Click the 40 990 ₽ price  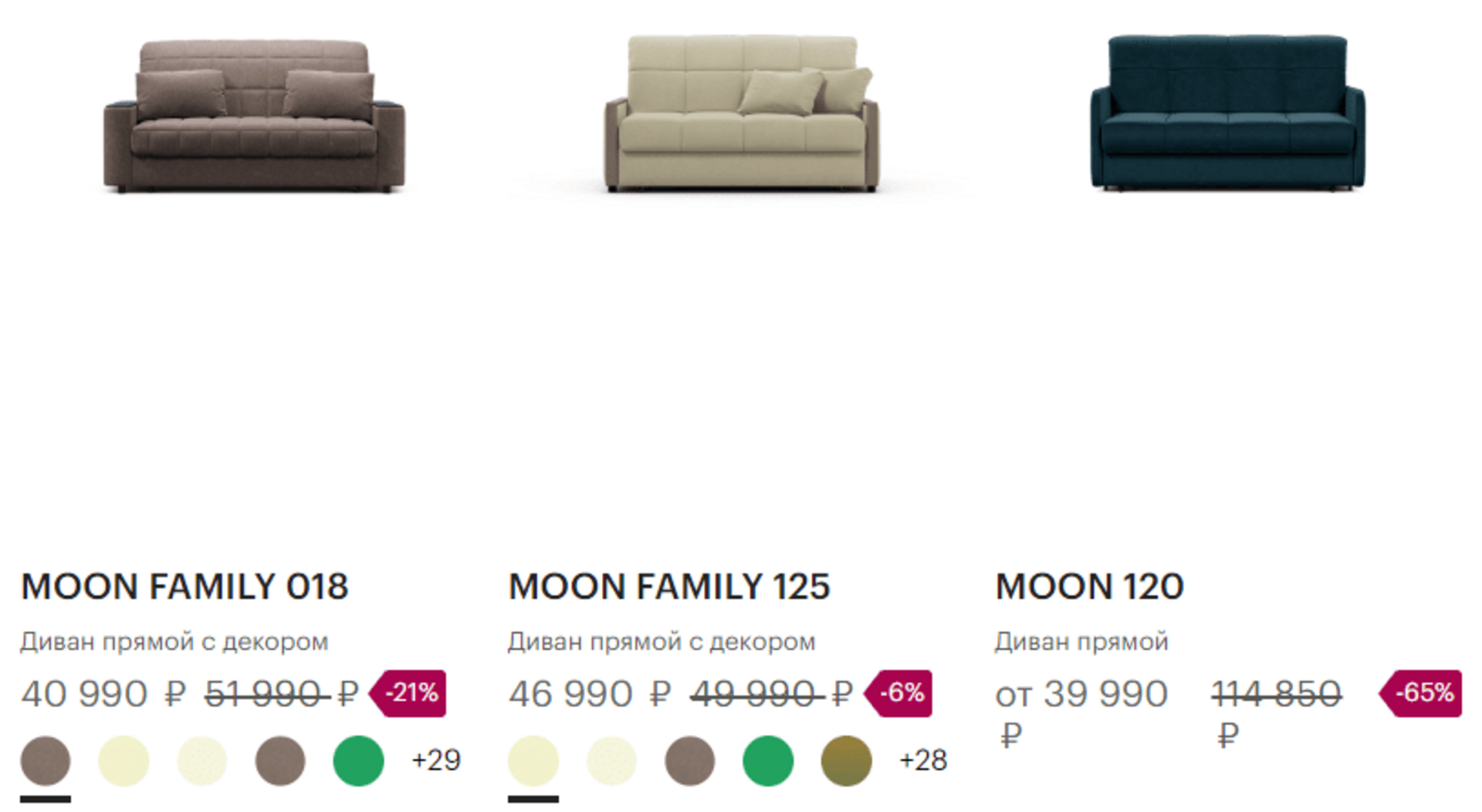point(103,694)
